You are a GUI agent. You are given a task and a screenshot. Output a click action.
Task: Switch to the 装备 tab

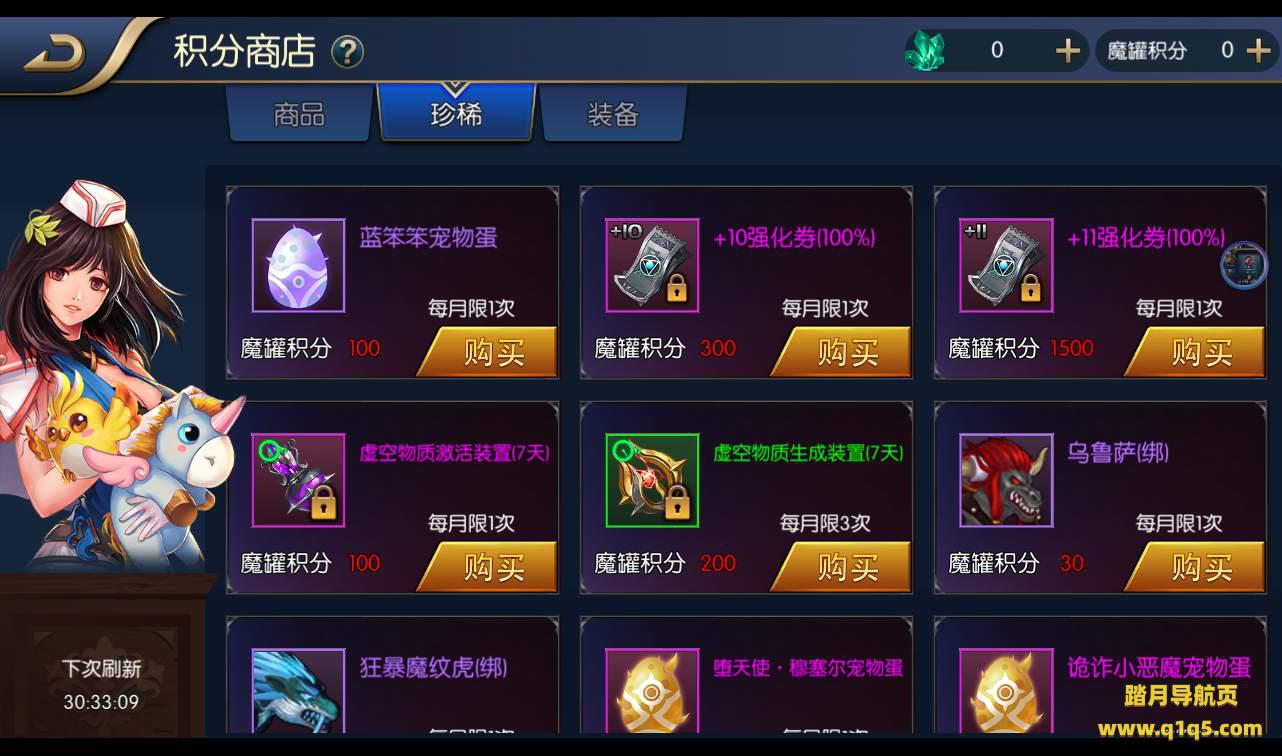(612, 114)
